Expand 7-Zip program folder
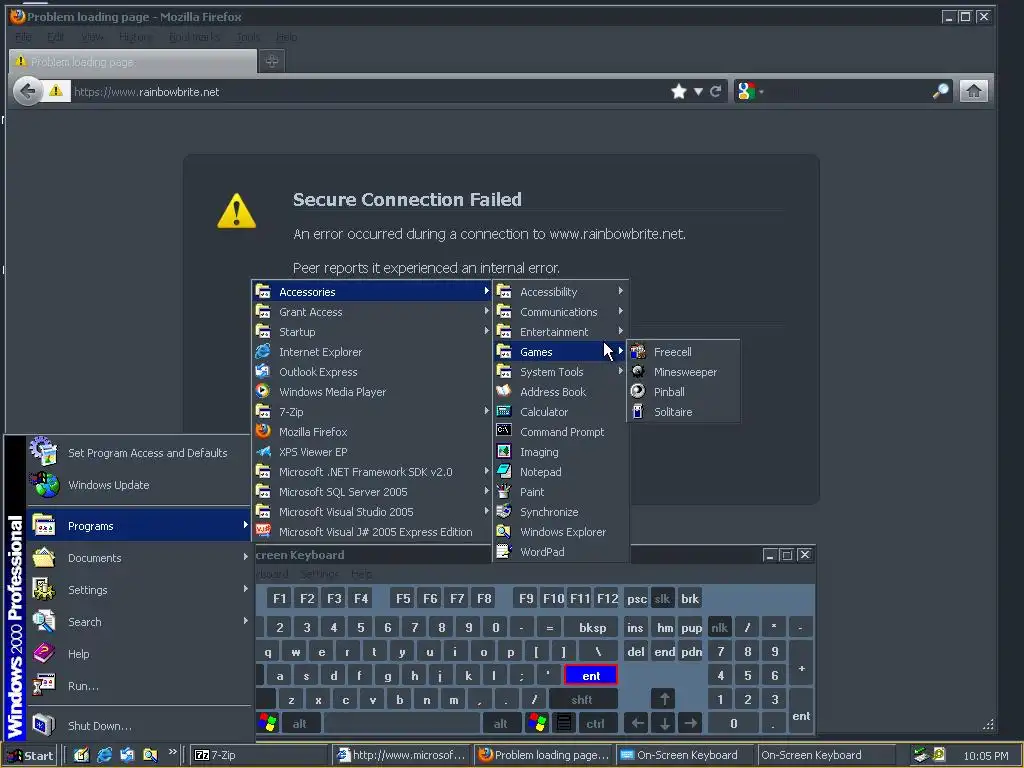Viewport: 1024px width, 768px height. 372,412
